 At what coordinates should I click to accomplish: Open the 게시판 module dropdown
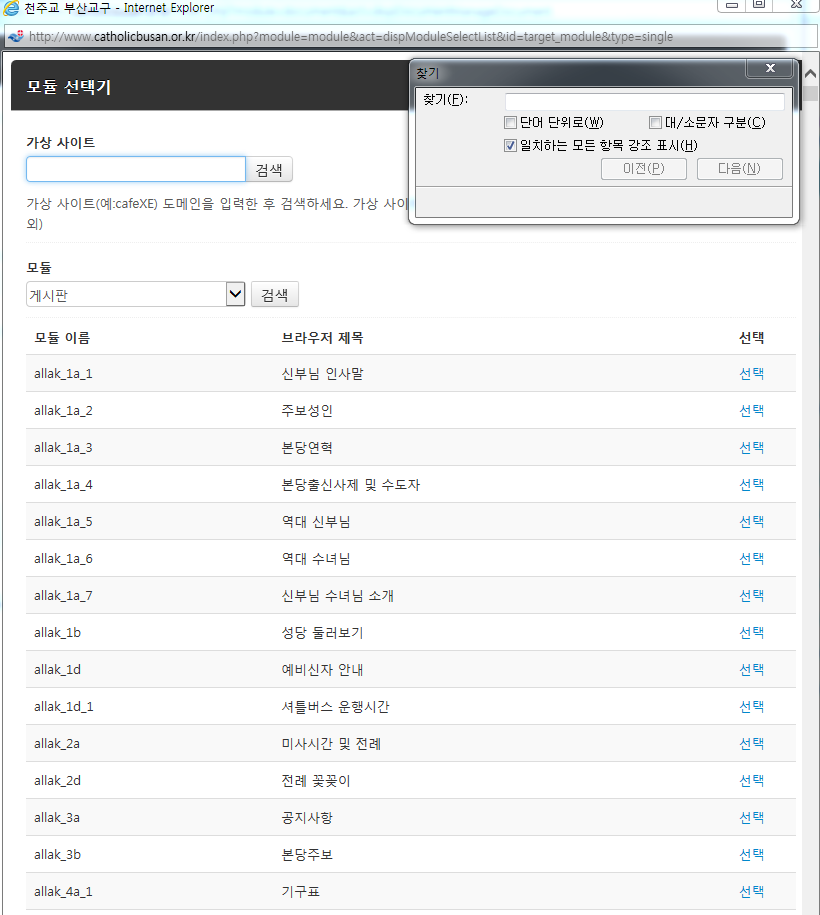pos(235,295)
